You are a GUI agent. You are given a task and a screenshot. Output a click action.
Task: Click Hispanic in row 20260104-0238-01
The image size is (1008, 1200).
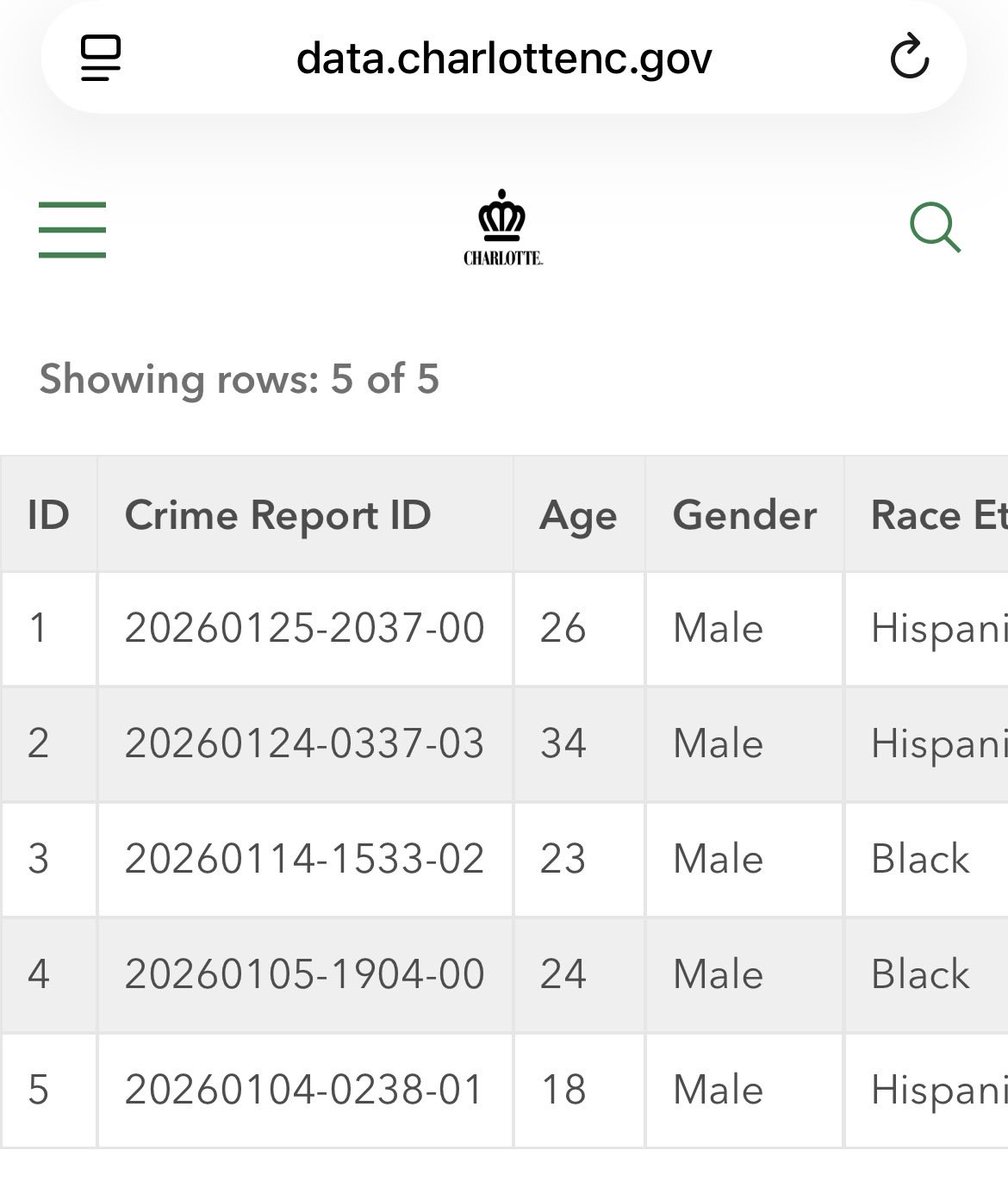pos(939,1091)
